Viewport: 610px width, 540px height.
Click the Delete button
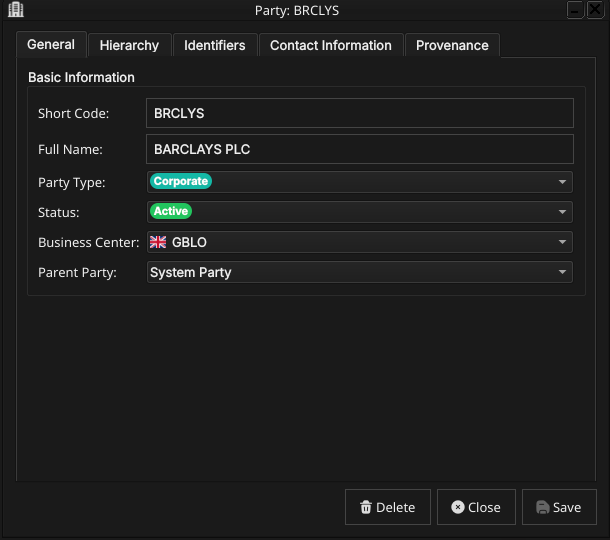pos(387,507)
